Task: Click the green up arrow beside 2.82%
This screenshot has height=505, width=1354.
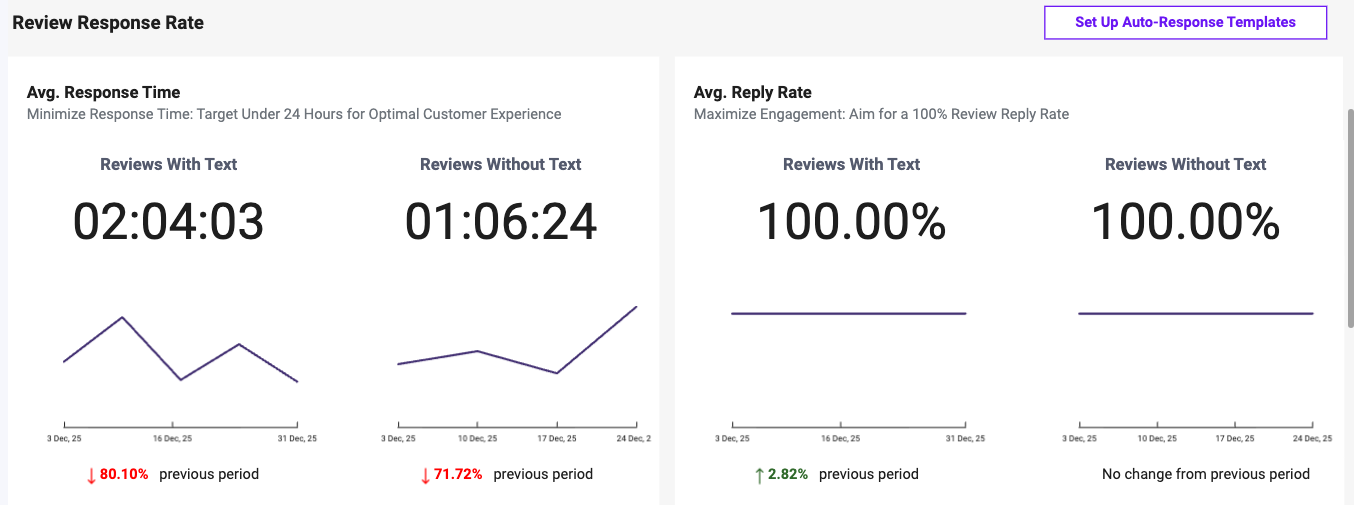Action: (759, 475)
